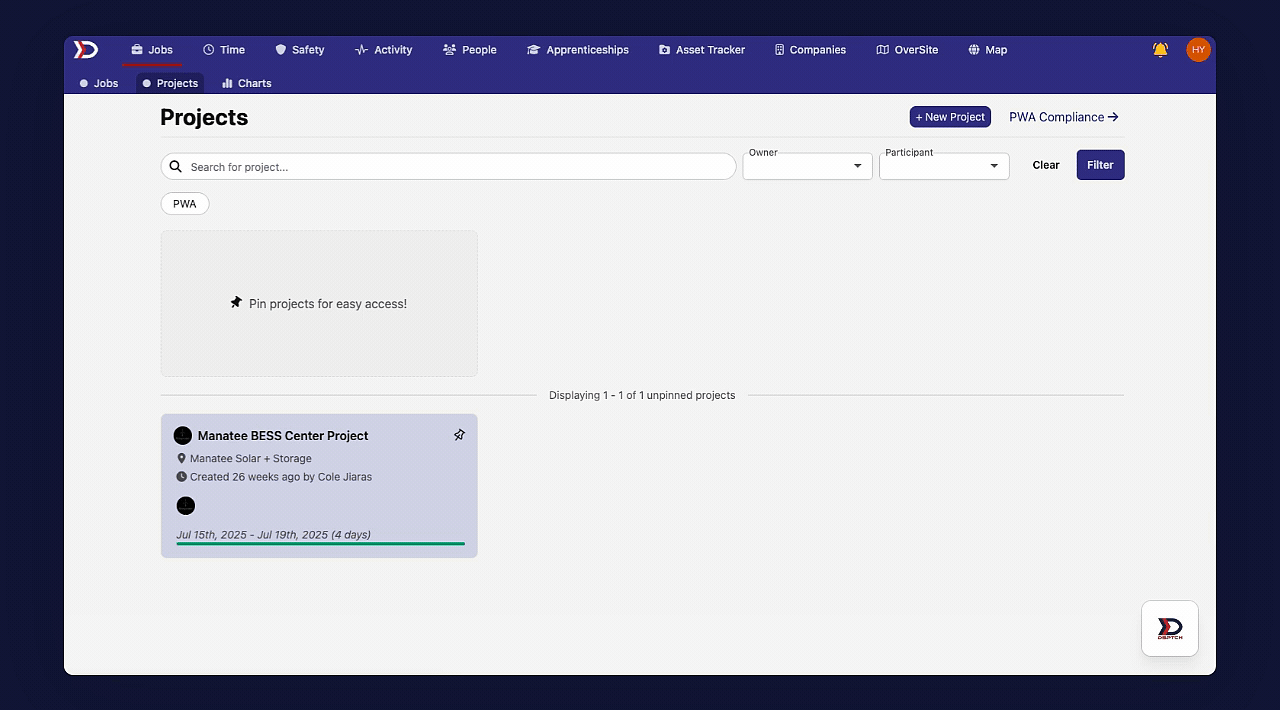Expand the Owner dropdown

click(x=807, y=166)
